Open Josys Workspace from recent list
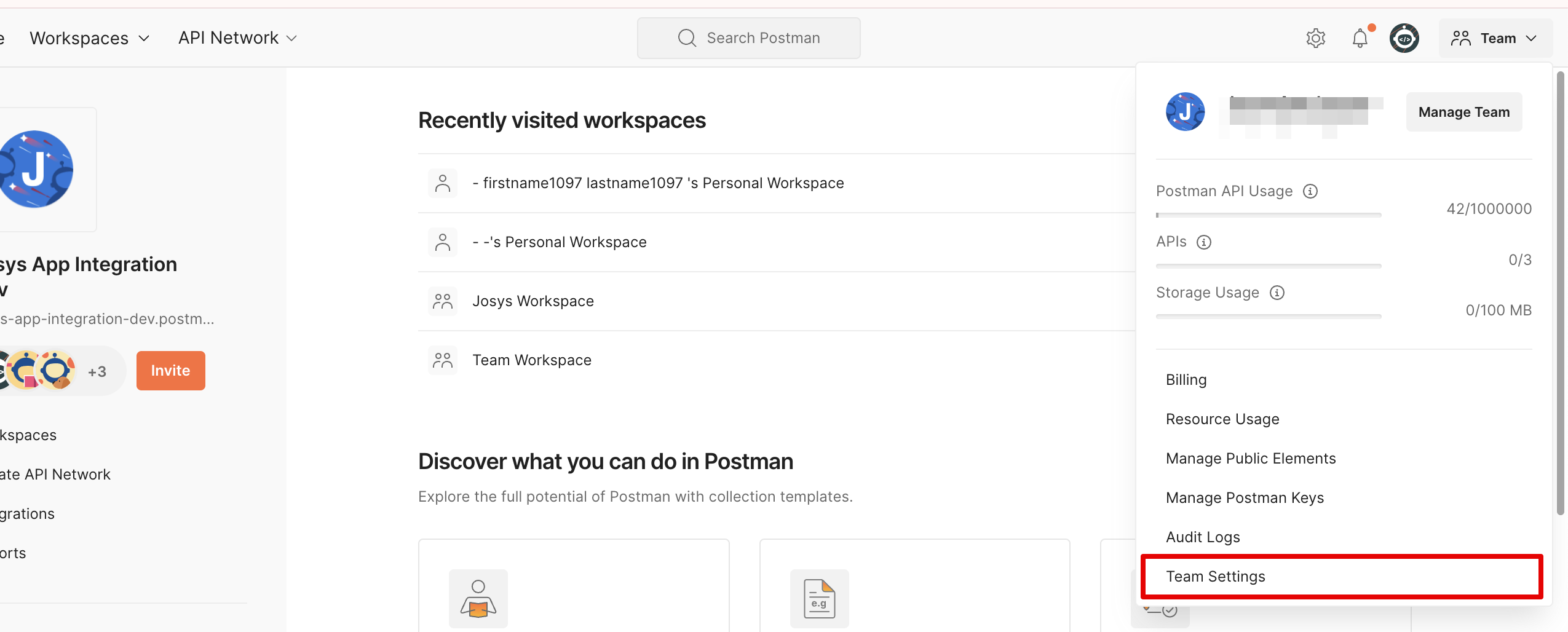 [x=533, y=301]
